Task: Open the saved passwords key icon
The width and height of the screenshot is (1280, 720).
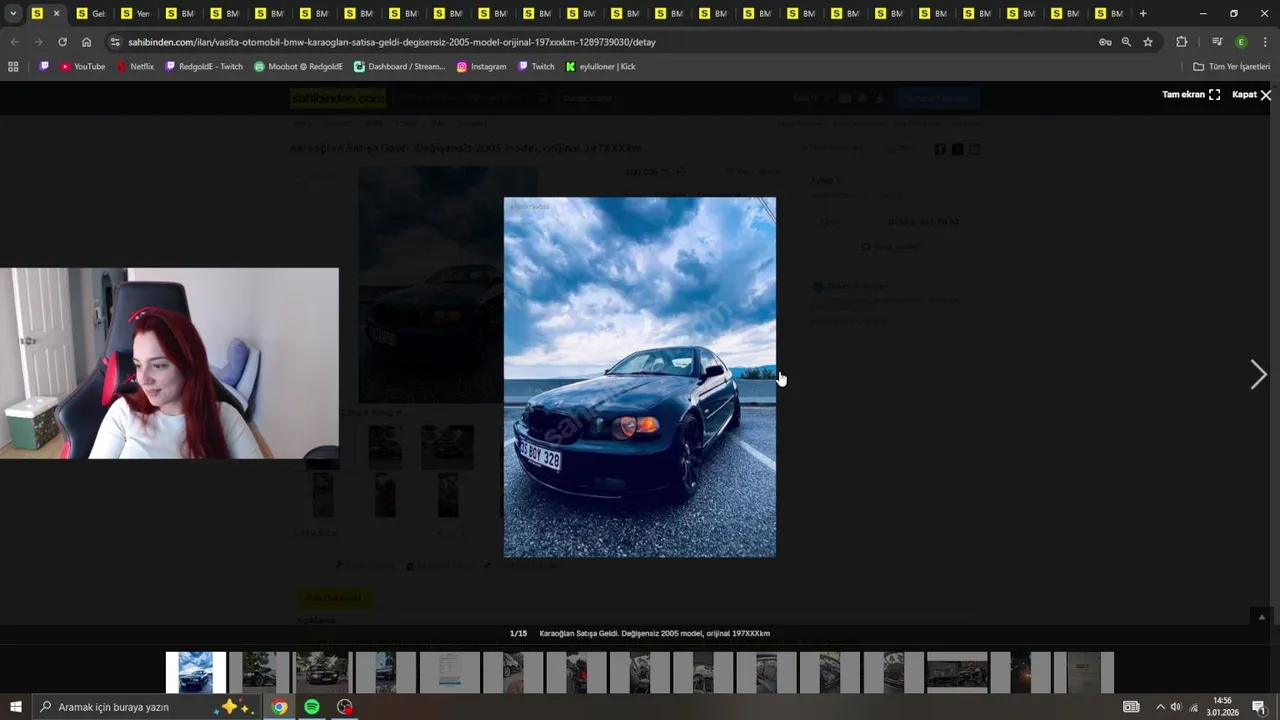Action: click(1105, 42)
